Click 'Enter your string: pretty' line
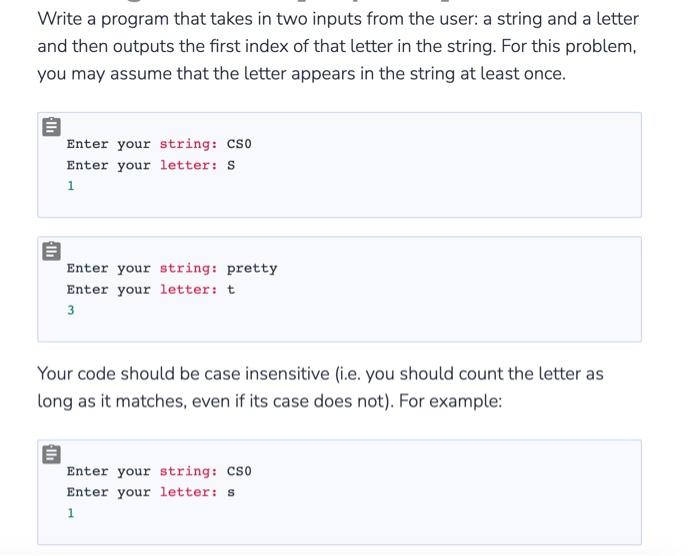The height and width of the screenshot is (556, 700). coord(172,268)
